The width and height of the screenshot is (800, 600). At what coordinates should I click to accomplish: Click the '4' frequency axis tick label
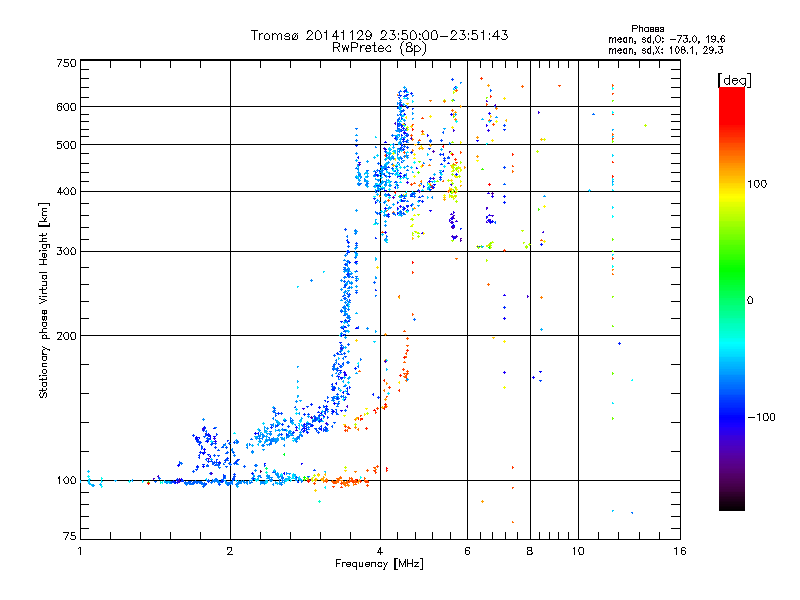[x=380, y=551]
